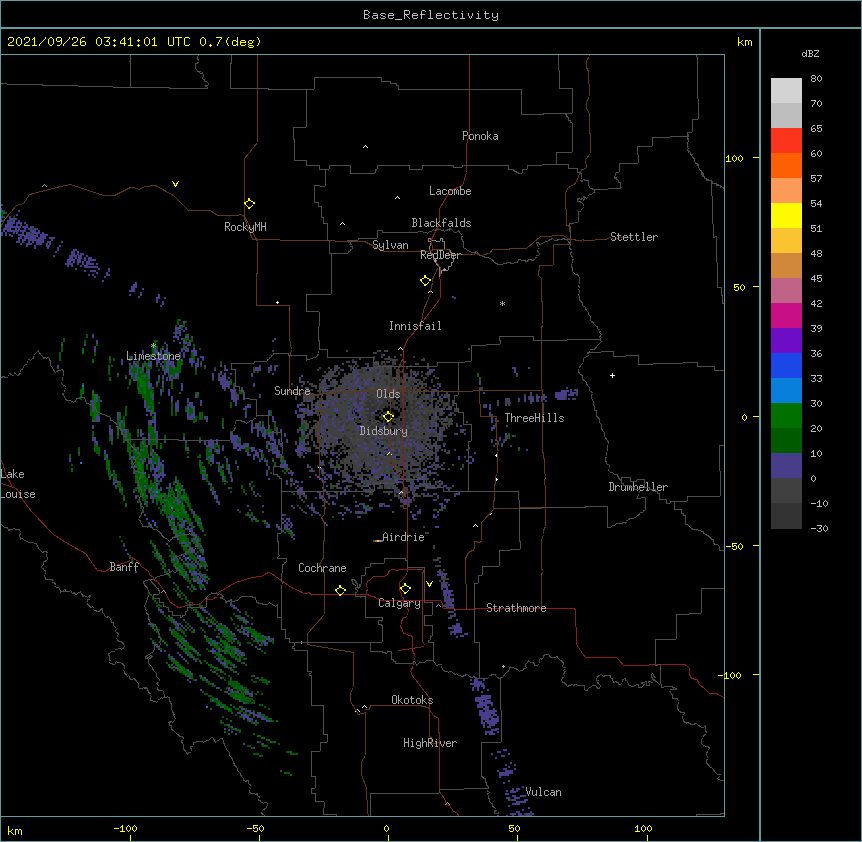The image size is (862, 842).
Task: Click the purple echo streak west of Strathmore
Action: [x=450, y=602]
